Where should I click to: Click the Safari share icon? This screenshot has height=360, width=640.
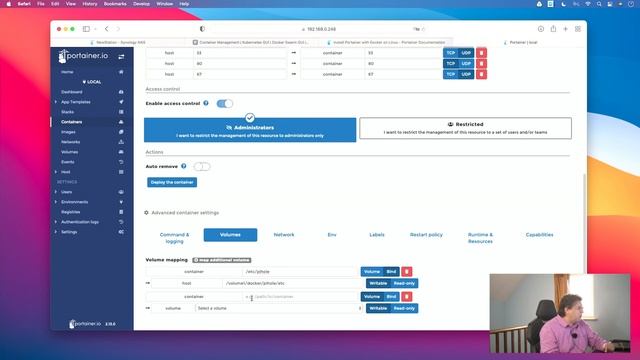[x=553, y=29]
